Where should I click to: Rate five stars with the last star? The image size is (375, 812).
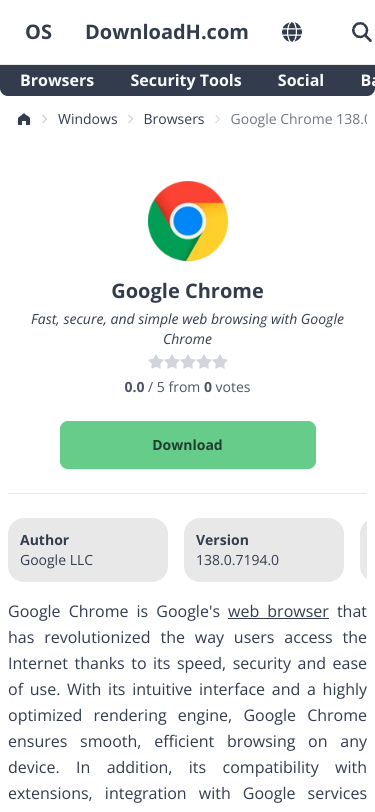pos(220,361)
